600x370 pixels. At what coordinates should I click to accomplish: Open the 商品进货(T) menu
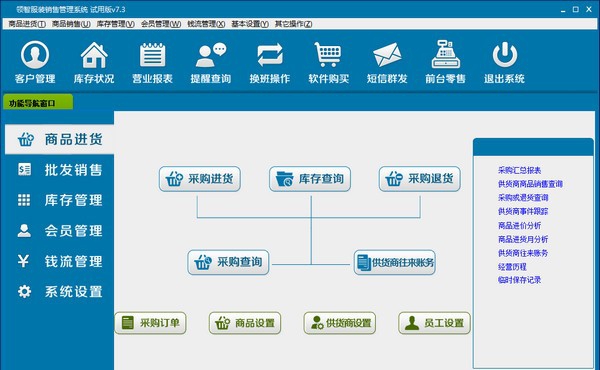pyautogui.click(x=27, y=24)
